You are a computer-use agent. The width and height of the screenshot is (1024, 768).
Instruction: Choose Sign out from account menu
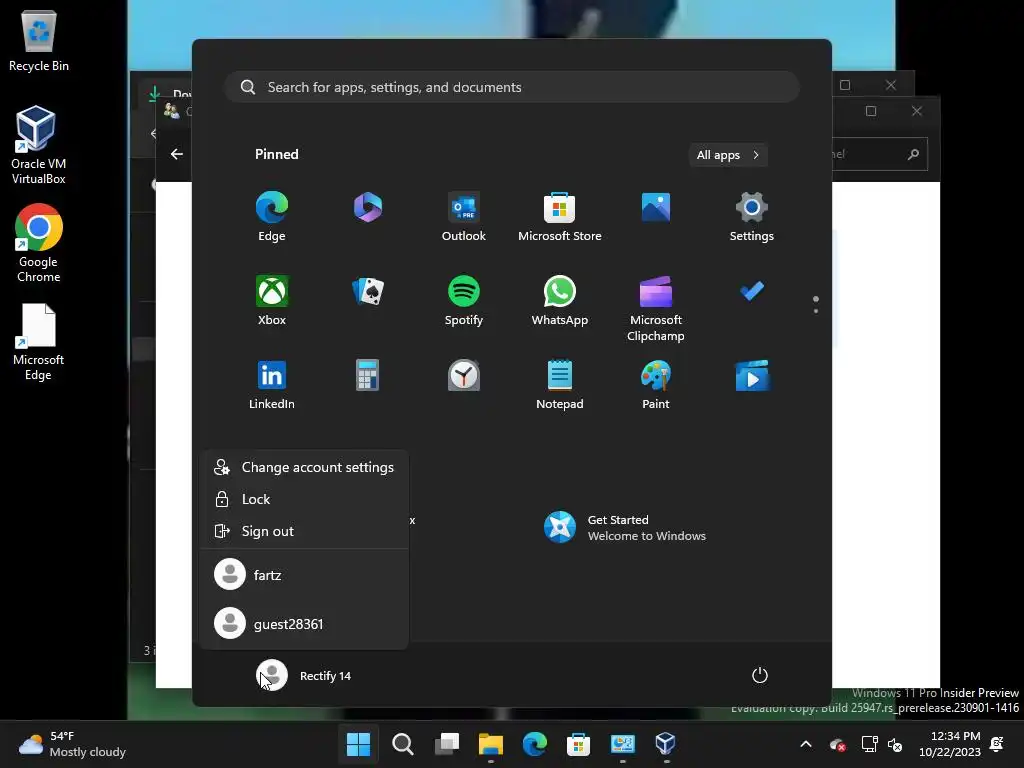point(304,531)
